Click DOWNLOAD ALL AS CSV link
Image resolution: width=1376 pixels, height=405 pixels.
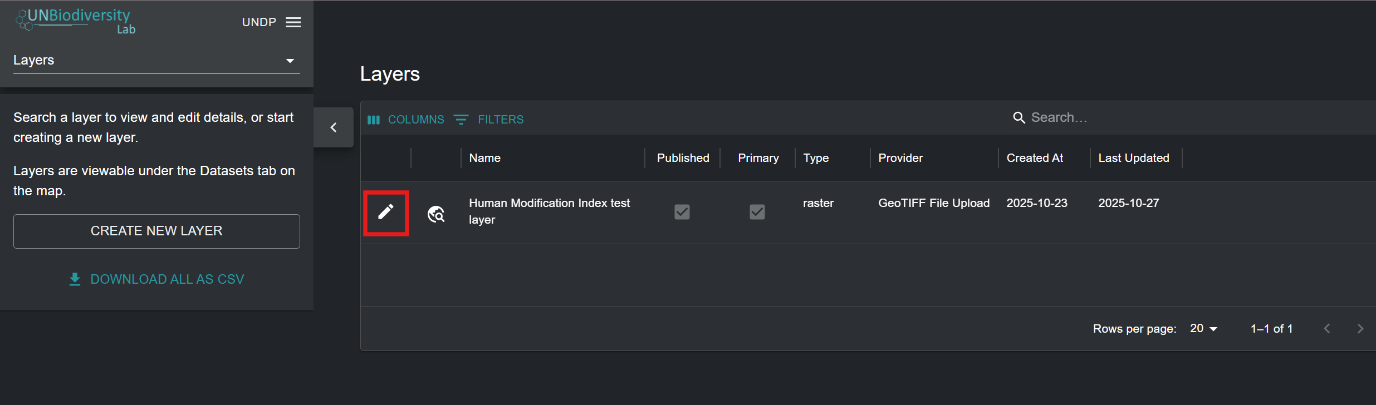click(156, 279)
